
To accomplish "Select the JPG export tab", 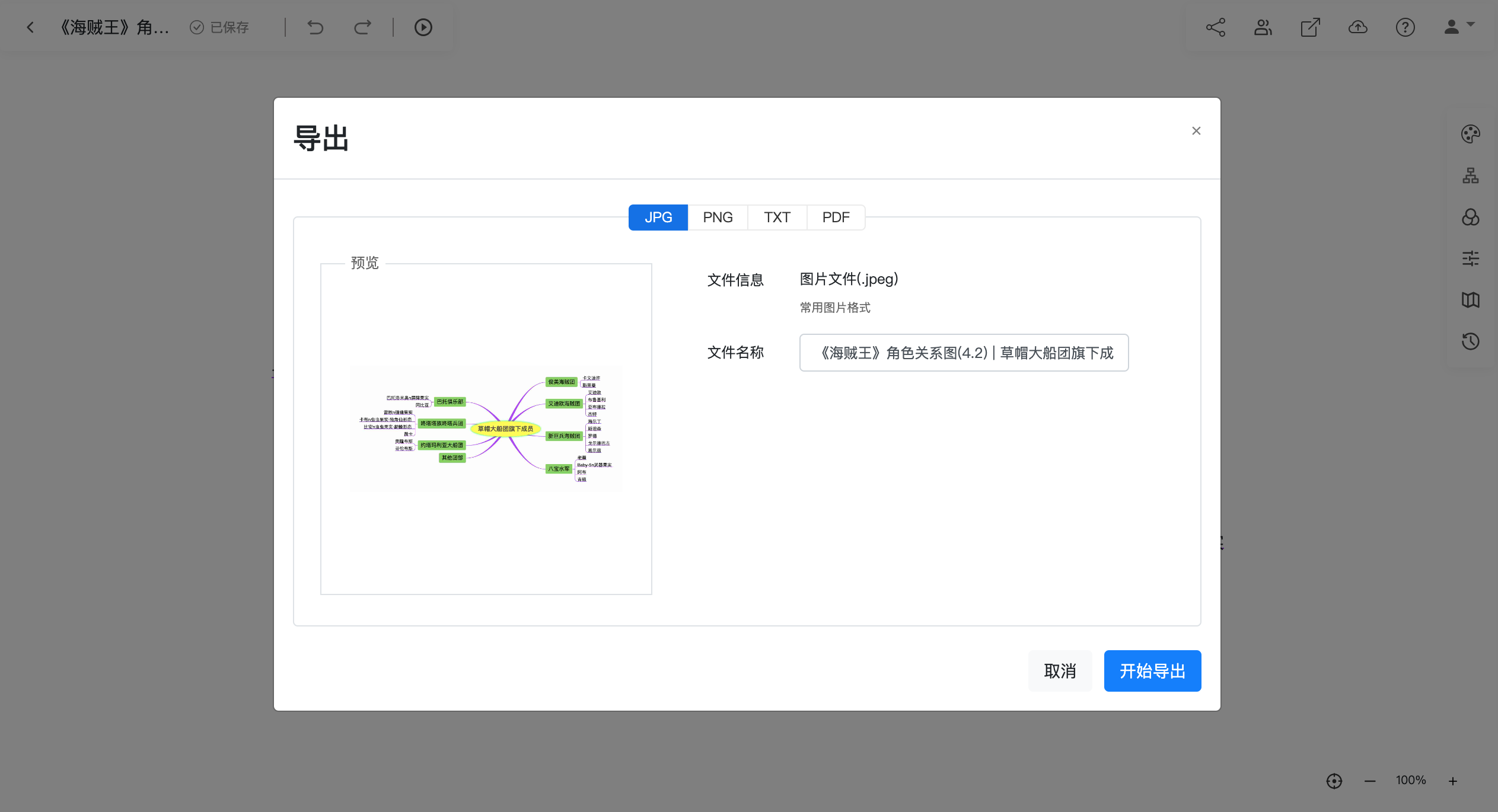I will tap(658, 218).
